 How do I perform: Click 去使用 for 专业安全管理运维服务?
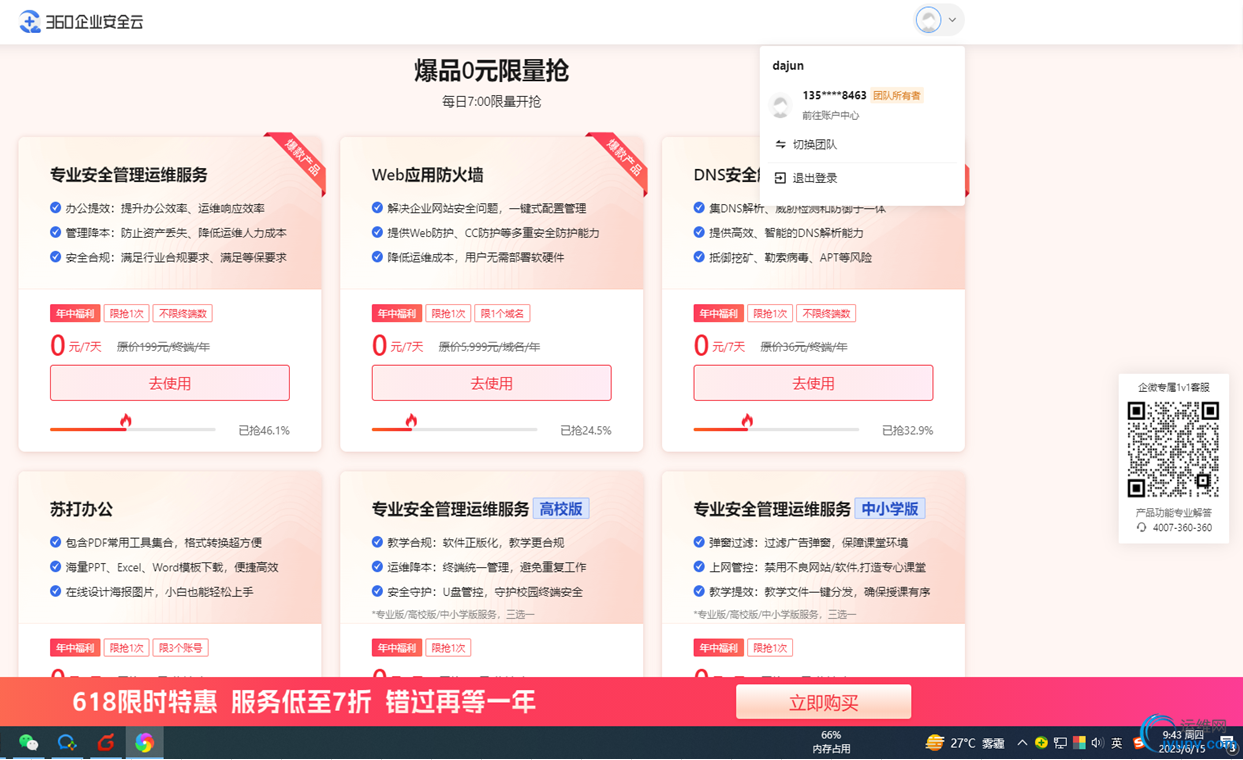(170, 383)
